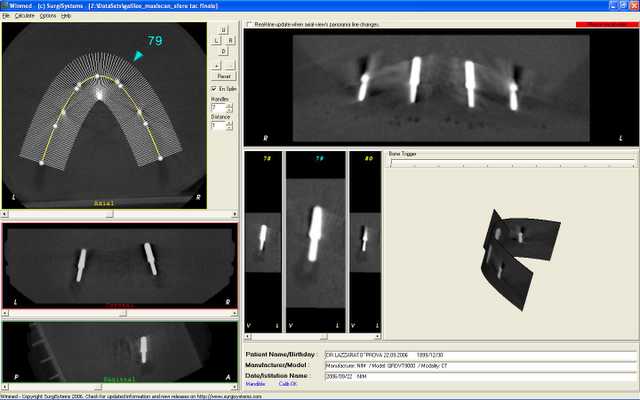Open the File menu
Image resolution: width=640 pixels, height=400 pixels.
6,16
